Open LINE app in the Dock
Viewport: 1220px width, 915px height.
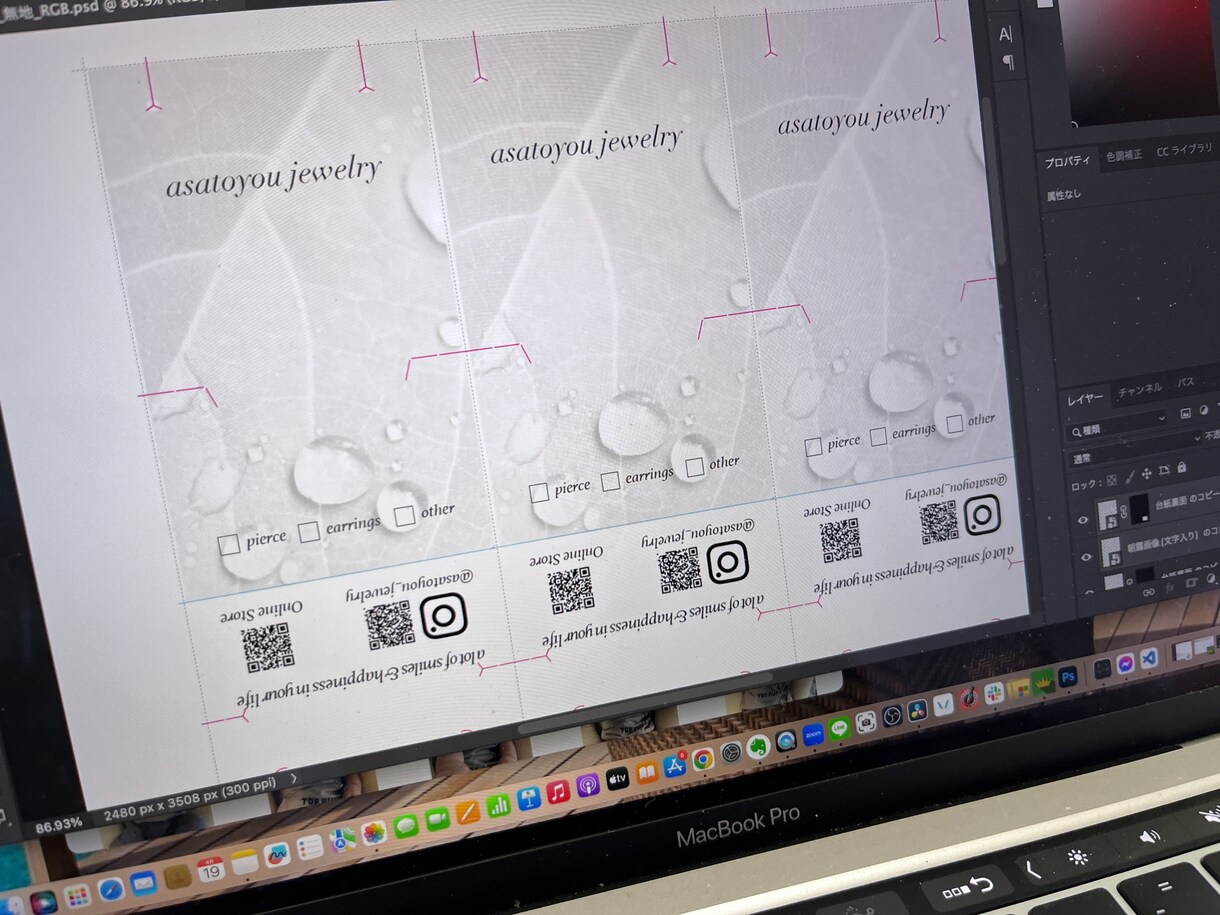840,729
